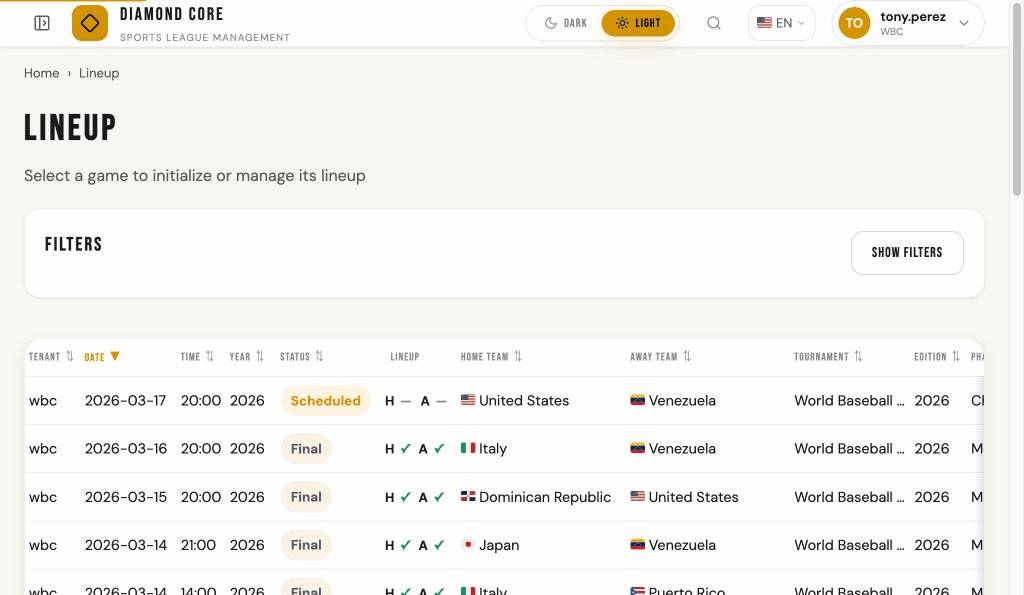Sort by Status column arrows icon
This screenshot has width=1024, height=595.
[320, 357]
